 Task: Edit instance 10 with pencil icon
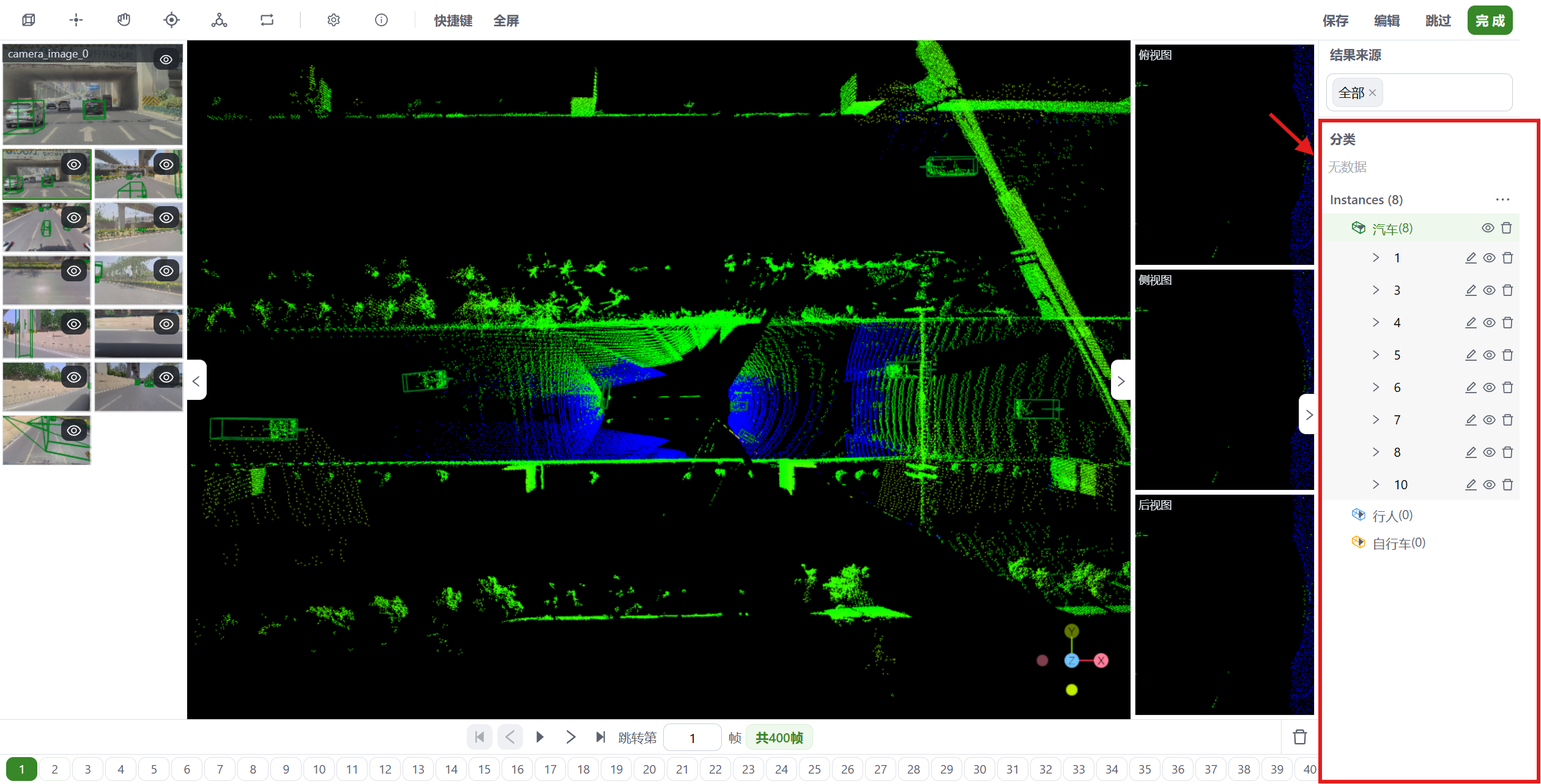click(x=1471, y=485)
